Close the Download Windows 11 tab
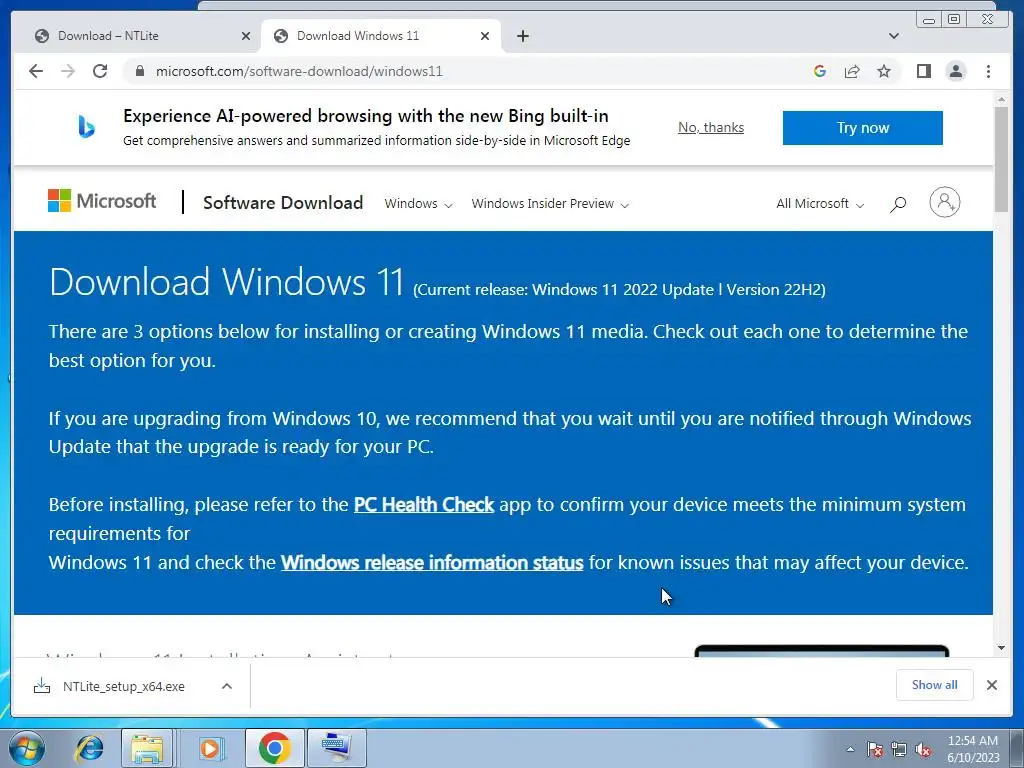1024x768 pixels. pyautogui.click(x=485, y=36)
